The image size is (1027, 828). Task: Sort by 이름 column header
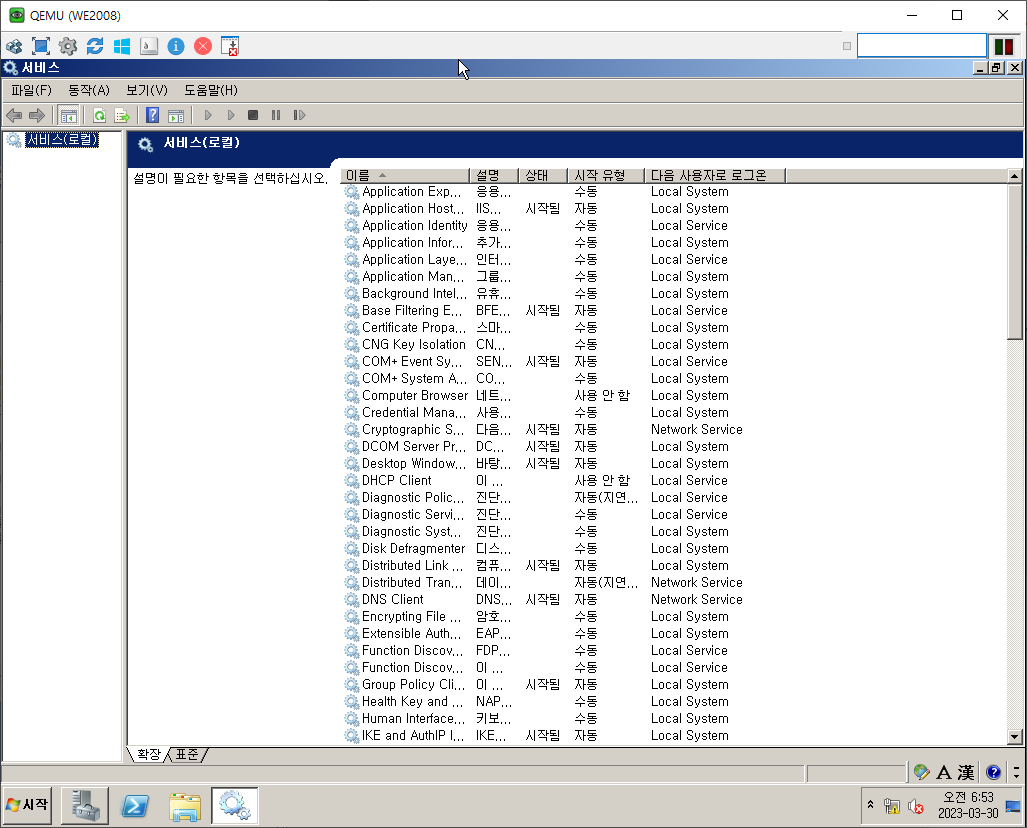click(405, 176)
